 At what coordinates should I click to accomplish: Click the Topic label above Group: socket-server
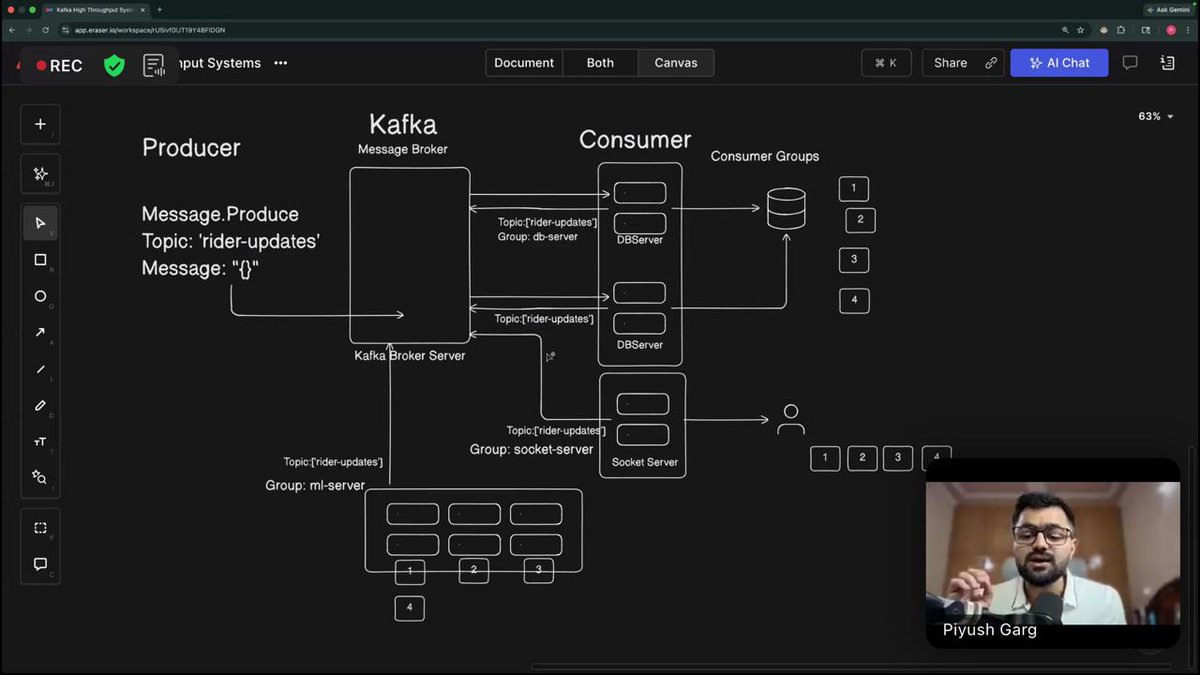coord(556,431)
